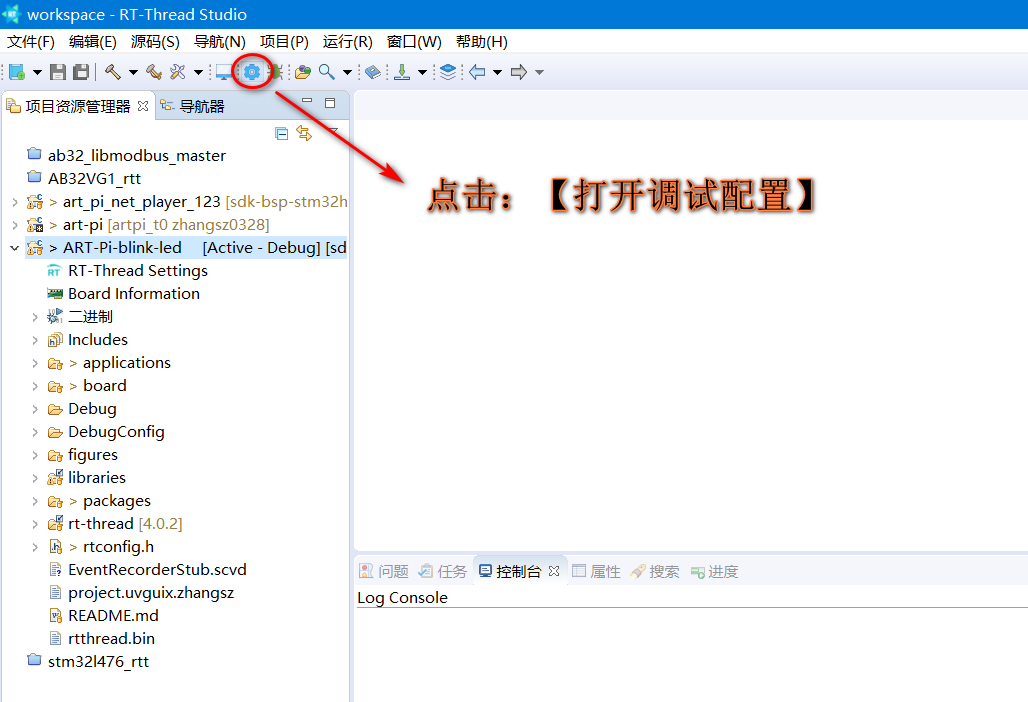Switch to the 属性 tab
Screen dimensions: 1028x702
596,572
